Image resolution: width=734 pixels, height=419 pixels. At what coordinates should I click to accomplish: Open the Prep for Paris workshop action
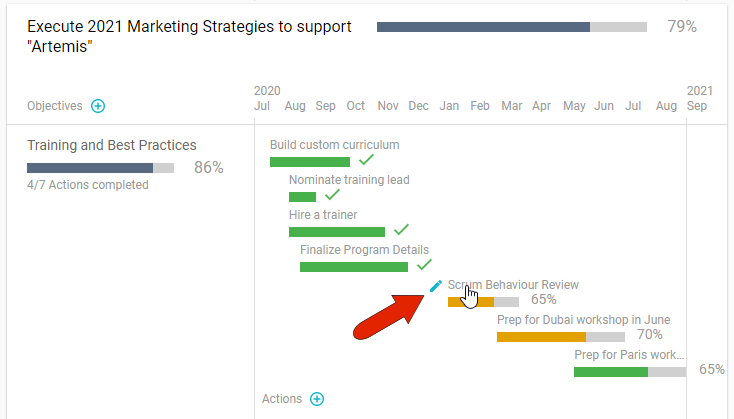point(629,355)
